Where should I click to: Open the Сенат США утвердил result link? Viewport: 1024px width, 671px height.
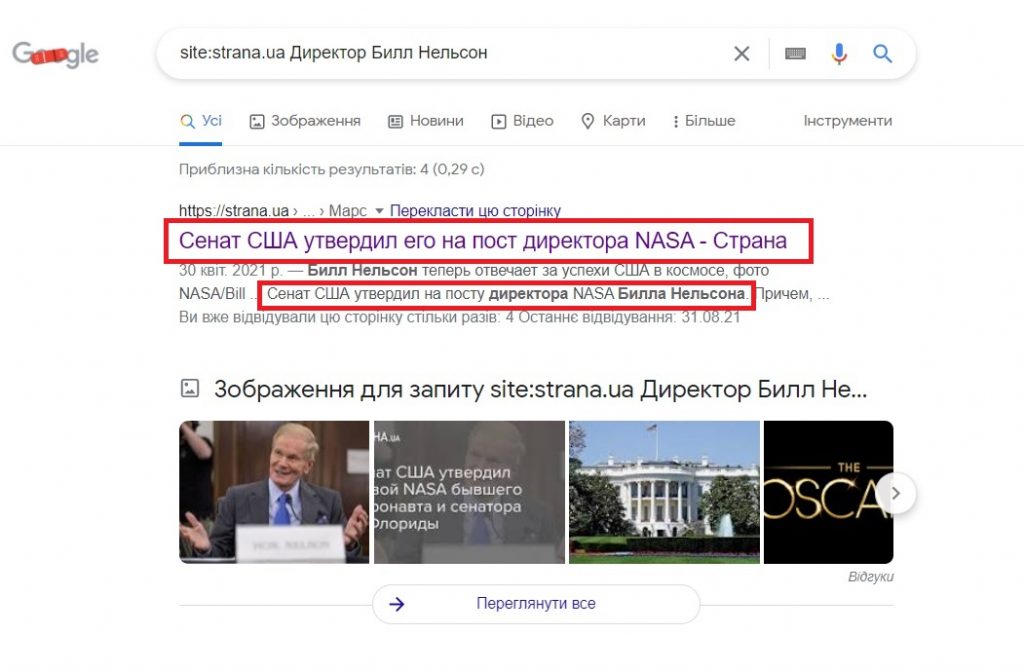coord(483,240)
